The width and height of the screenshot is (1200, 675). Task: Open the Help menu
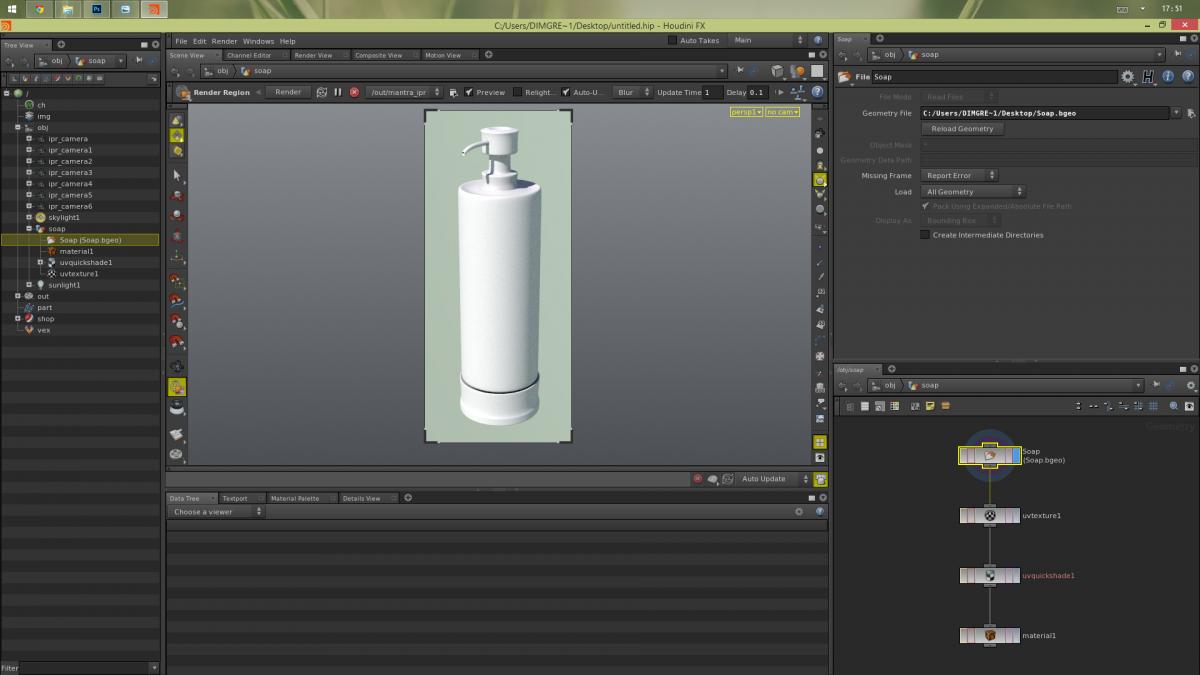coord(288,41)
